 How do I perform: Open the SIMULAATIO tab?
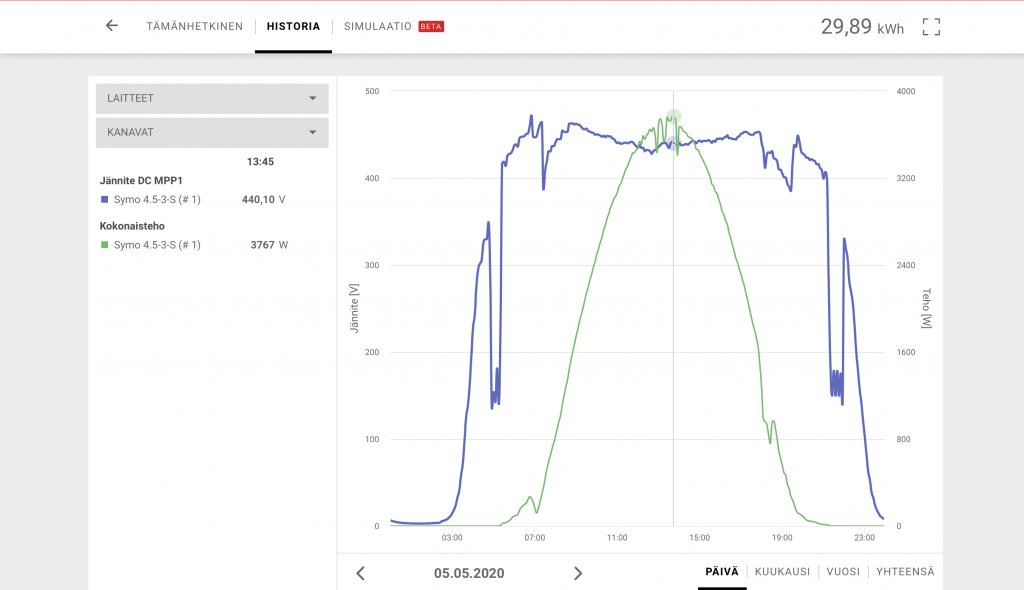coord(378,27)
